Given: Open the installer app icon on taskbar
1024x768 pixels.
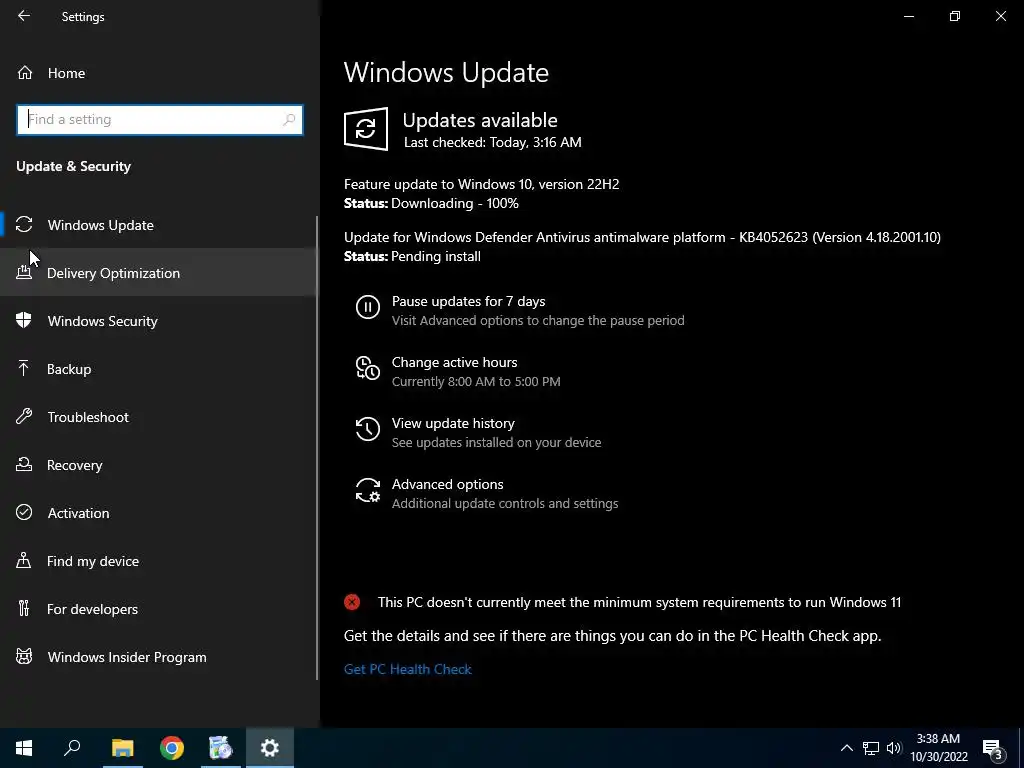Looking at the screenshot, I should 221,748.
